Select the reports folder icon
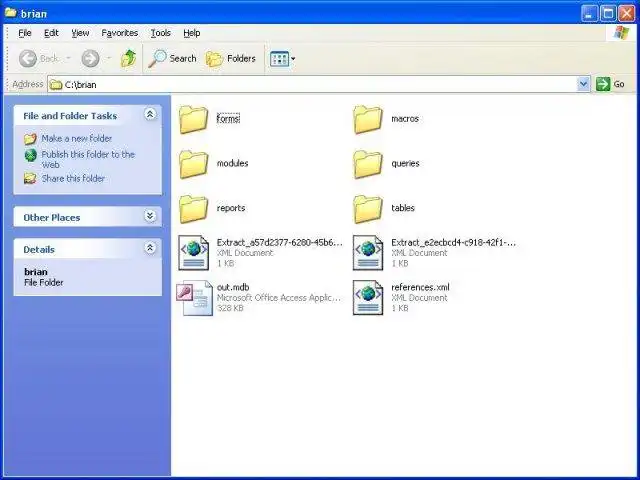 [193, 209]
